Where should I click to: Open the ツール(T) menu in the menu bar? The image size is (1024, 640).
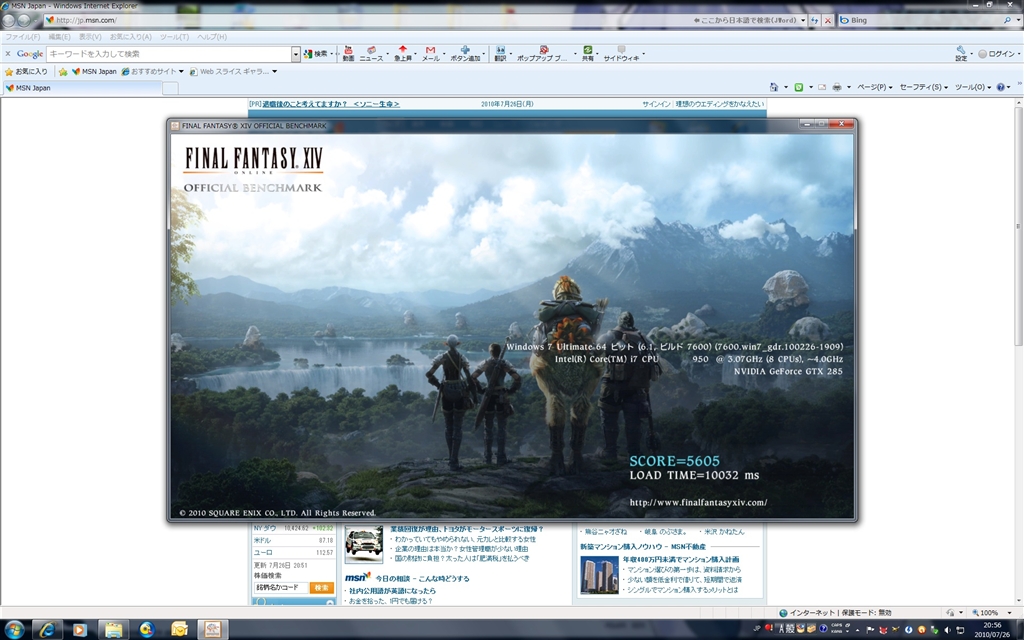(x=174, y=37)
